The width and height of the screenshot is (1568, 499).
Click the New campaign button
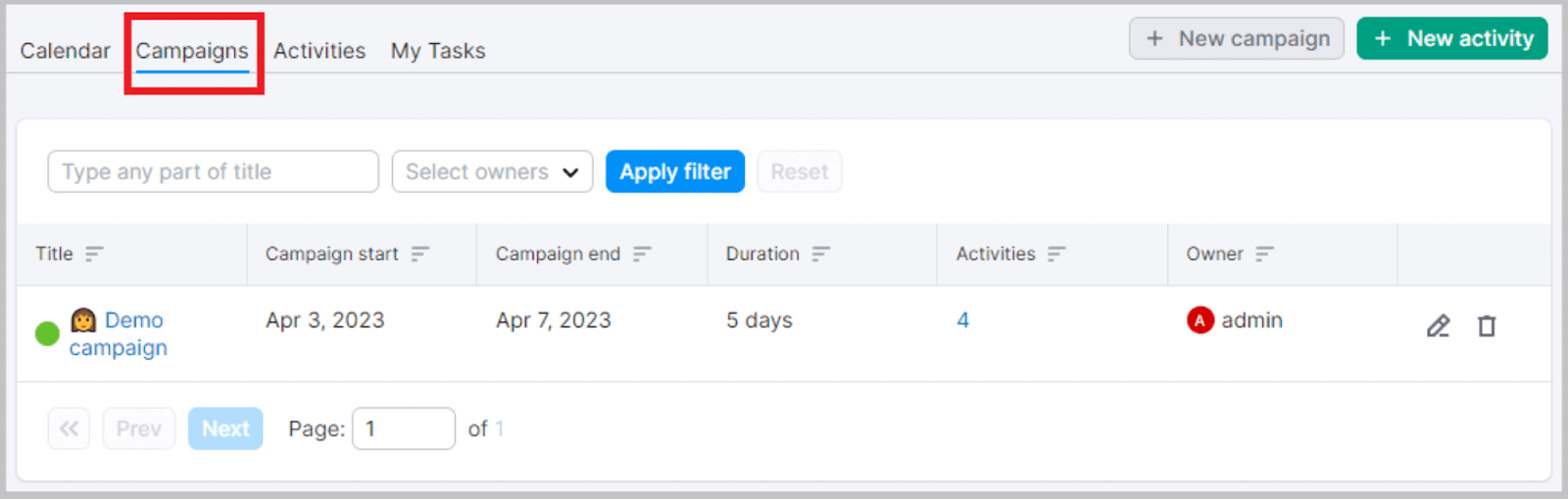pos(1237,38)
